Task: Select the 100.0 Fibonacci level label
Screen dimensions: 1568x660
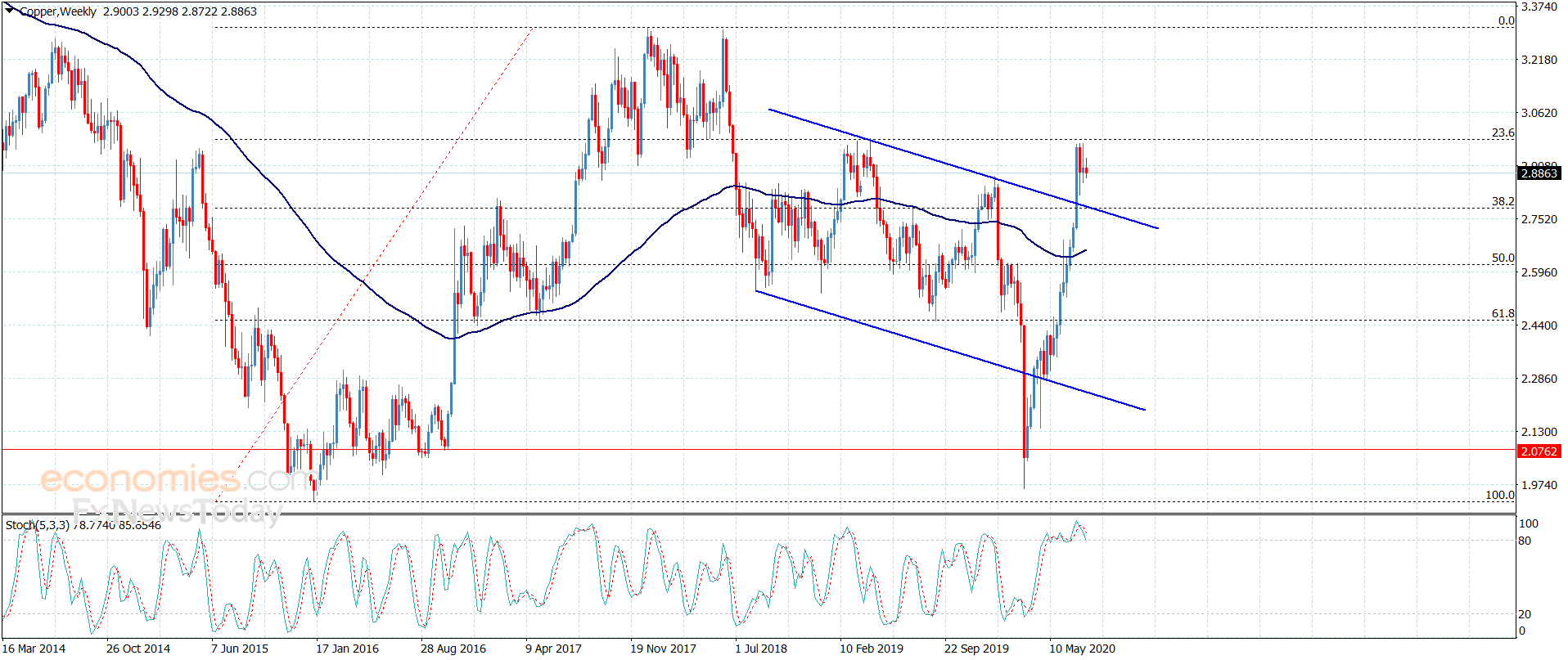Action: 1499,495
